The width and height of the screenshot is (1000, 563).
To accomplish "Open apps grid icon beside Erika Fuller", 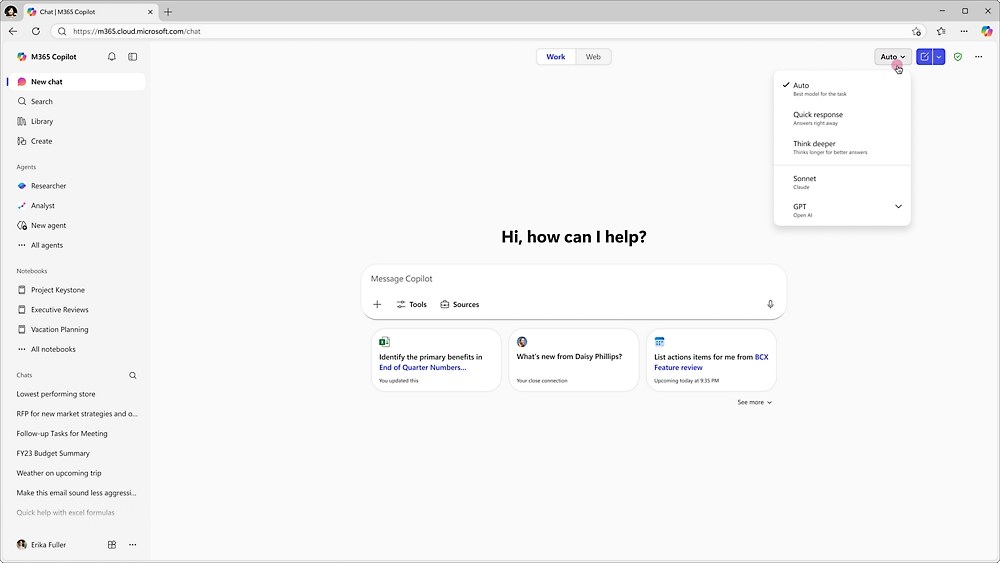I will (112, 545).
